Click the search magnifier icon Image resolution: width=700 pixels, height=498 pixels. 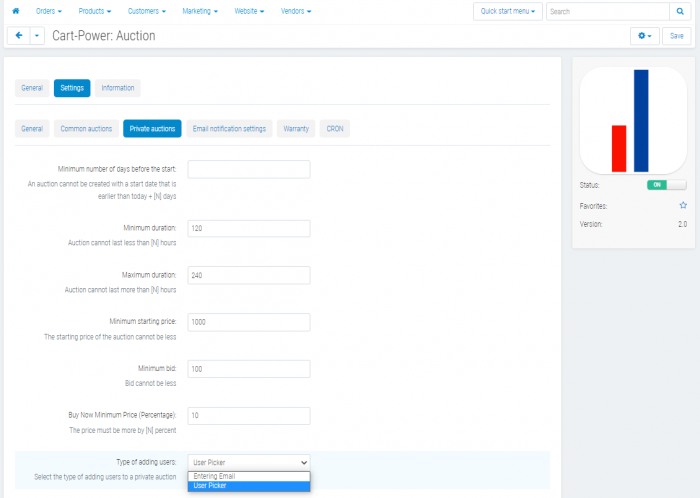(680, 11)
